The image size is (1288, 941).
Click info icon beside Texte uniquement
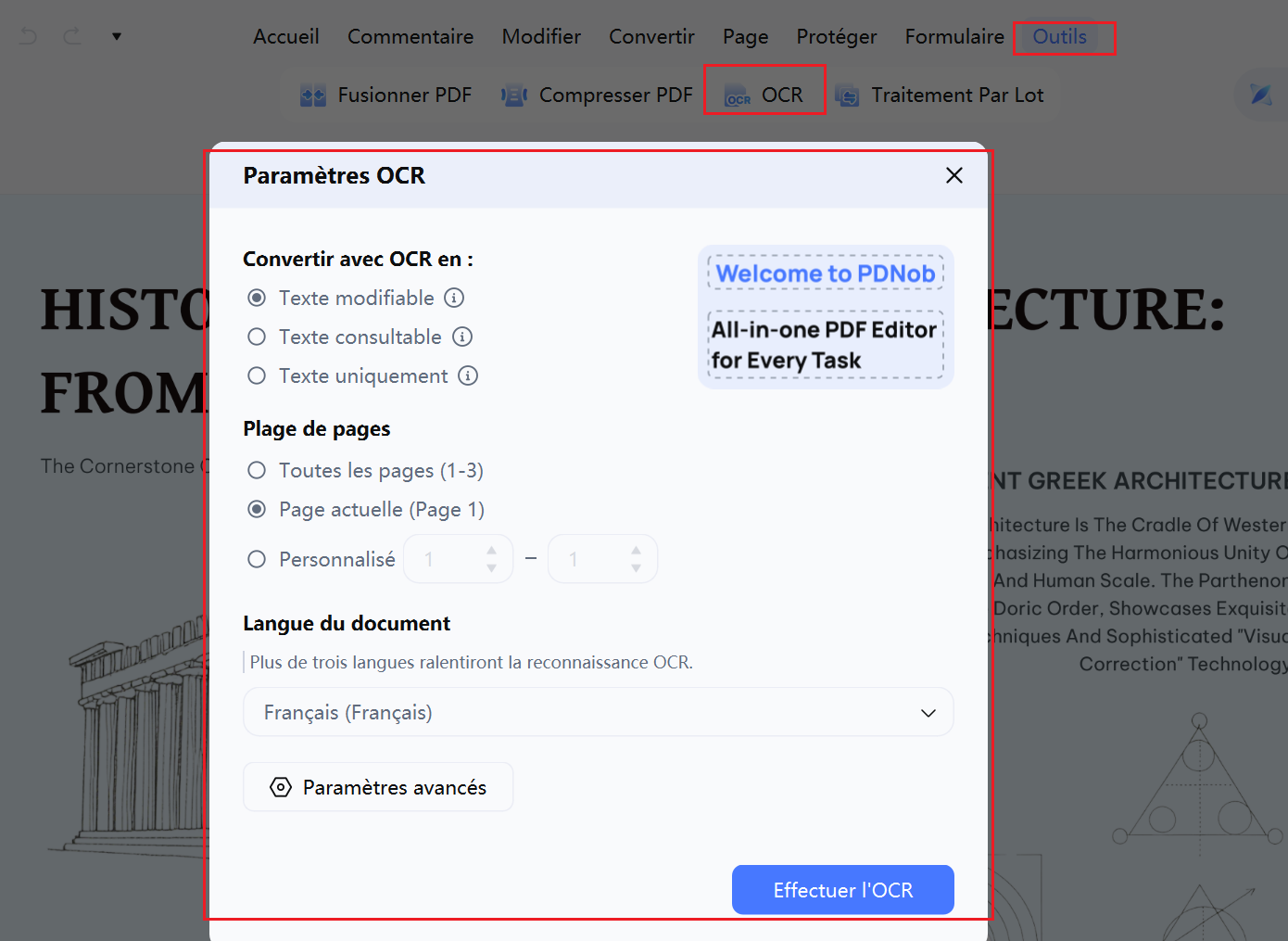[x=468, y=375]
